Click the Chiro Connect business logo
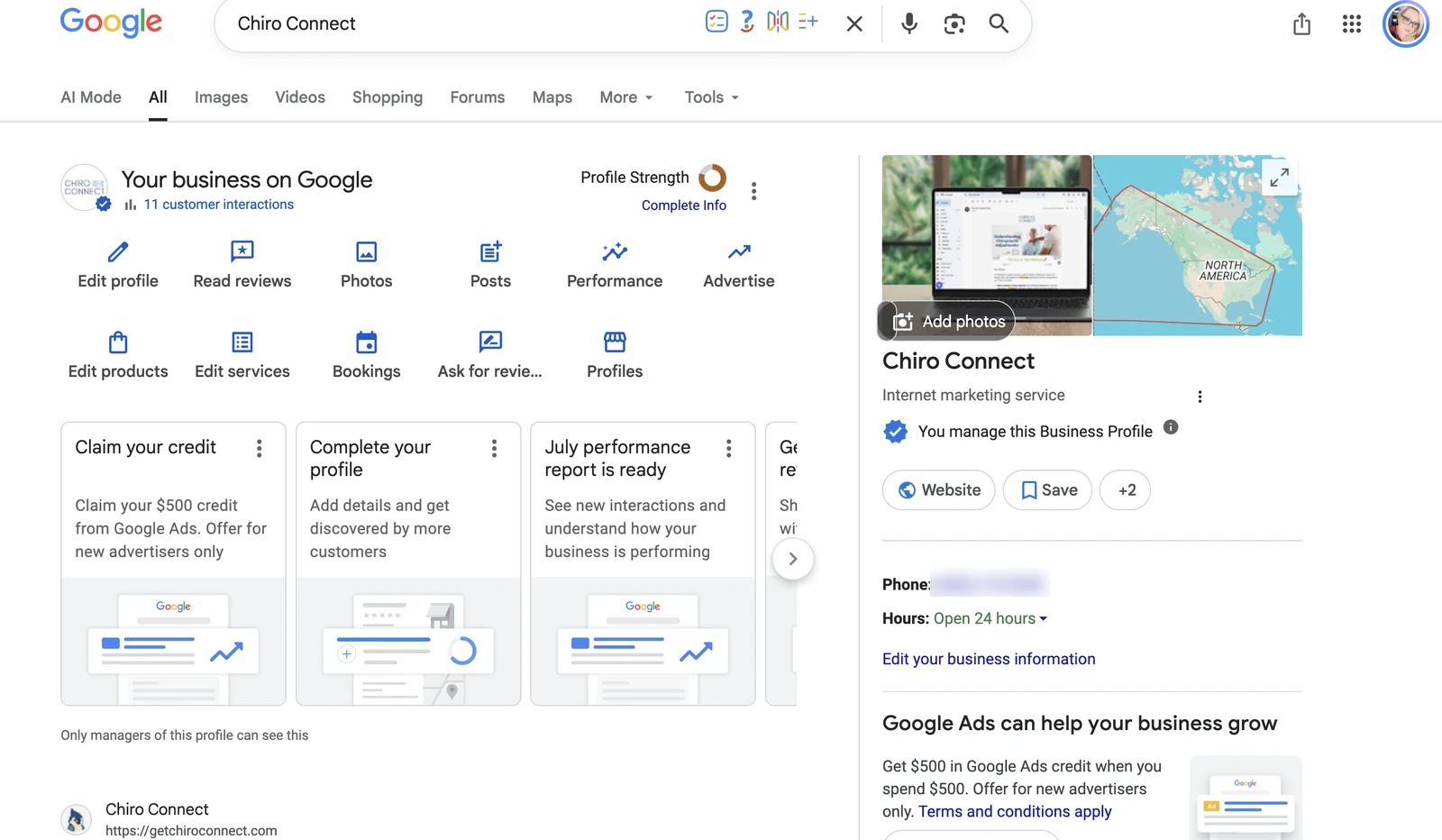The image size is (1442, 840). pyautogui.click(x=85, y=187)
